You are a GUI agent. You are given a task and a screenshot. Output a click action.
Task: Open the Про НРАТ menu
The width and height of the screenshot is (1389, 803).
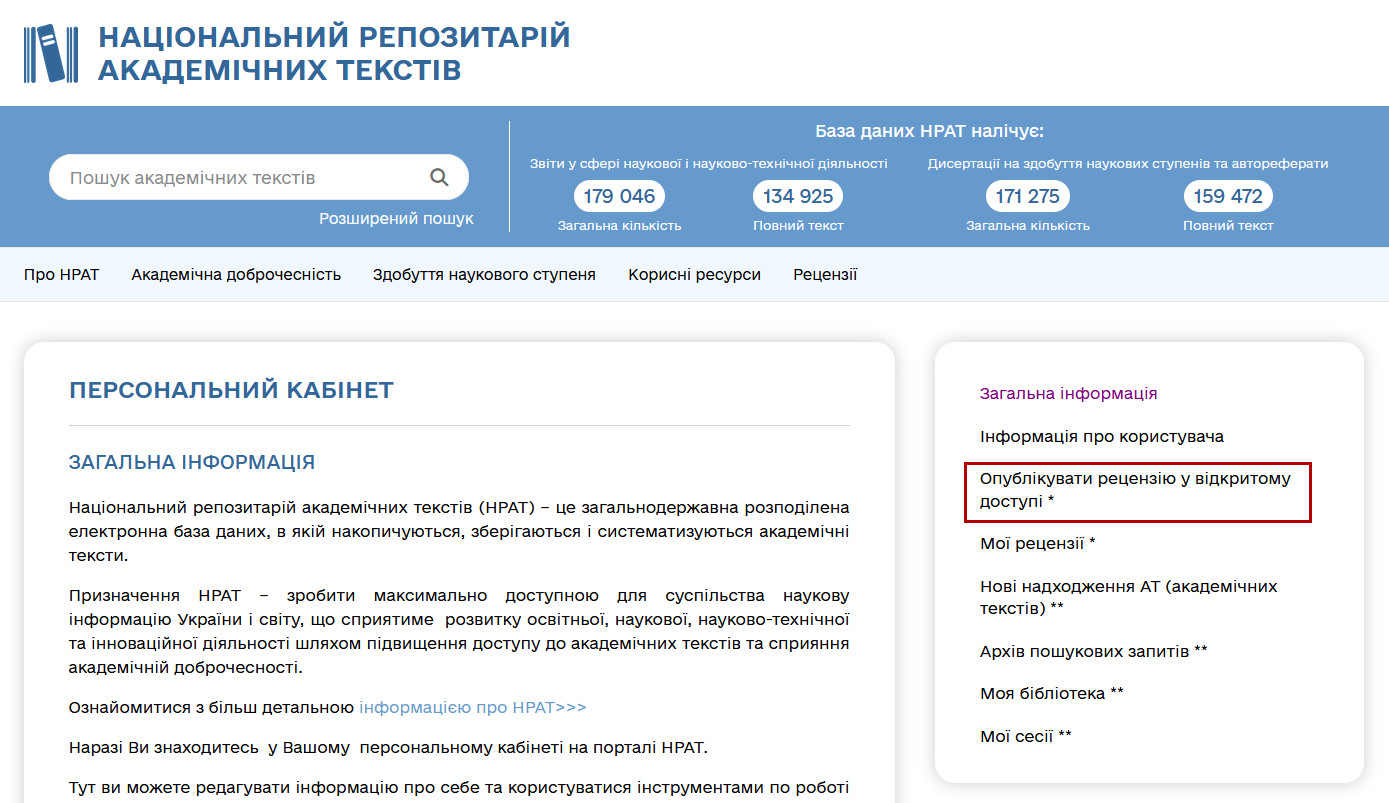click(62, 274)
